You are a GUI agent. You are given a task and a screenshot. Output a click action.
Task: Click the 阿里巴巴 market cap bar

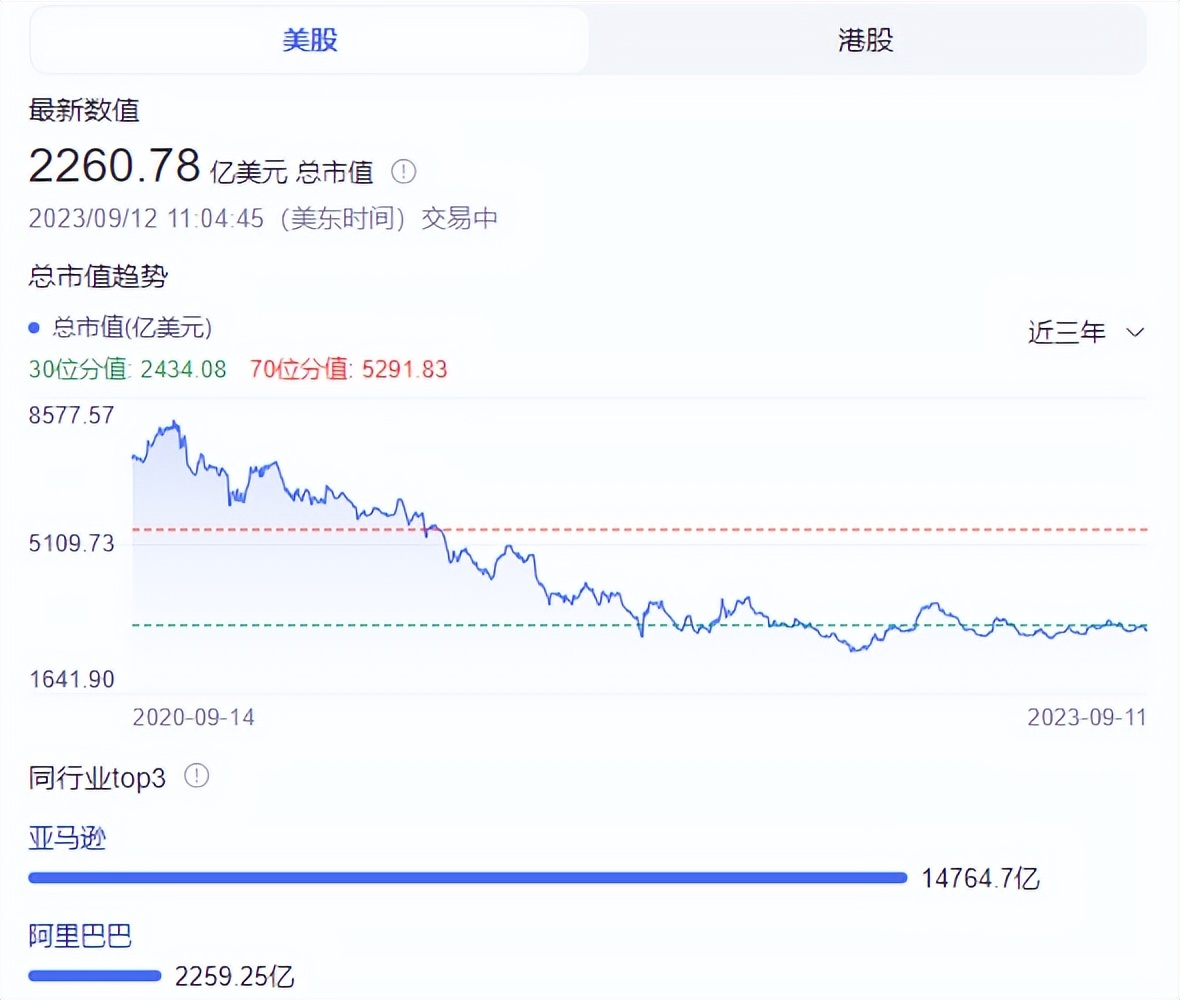click(95, 975)
